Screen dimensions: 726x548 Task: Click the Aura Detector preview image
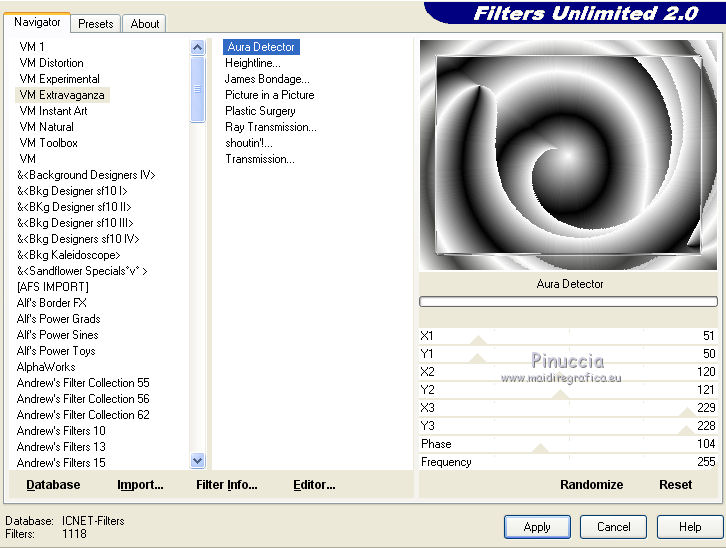pyautogui.click(x=568, y=155)
